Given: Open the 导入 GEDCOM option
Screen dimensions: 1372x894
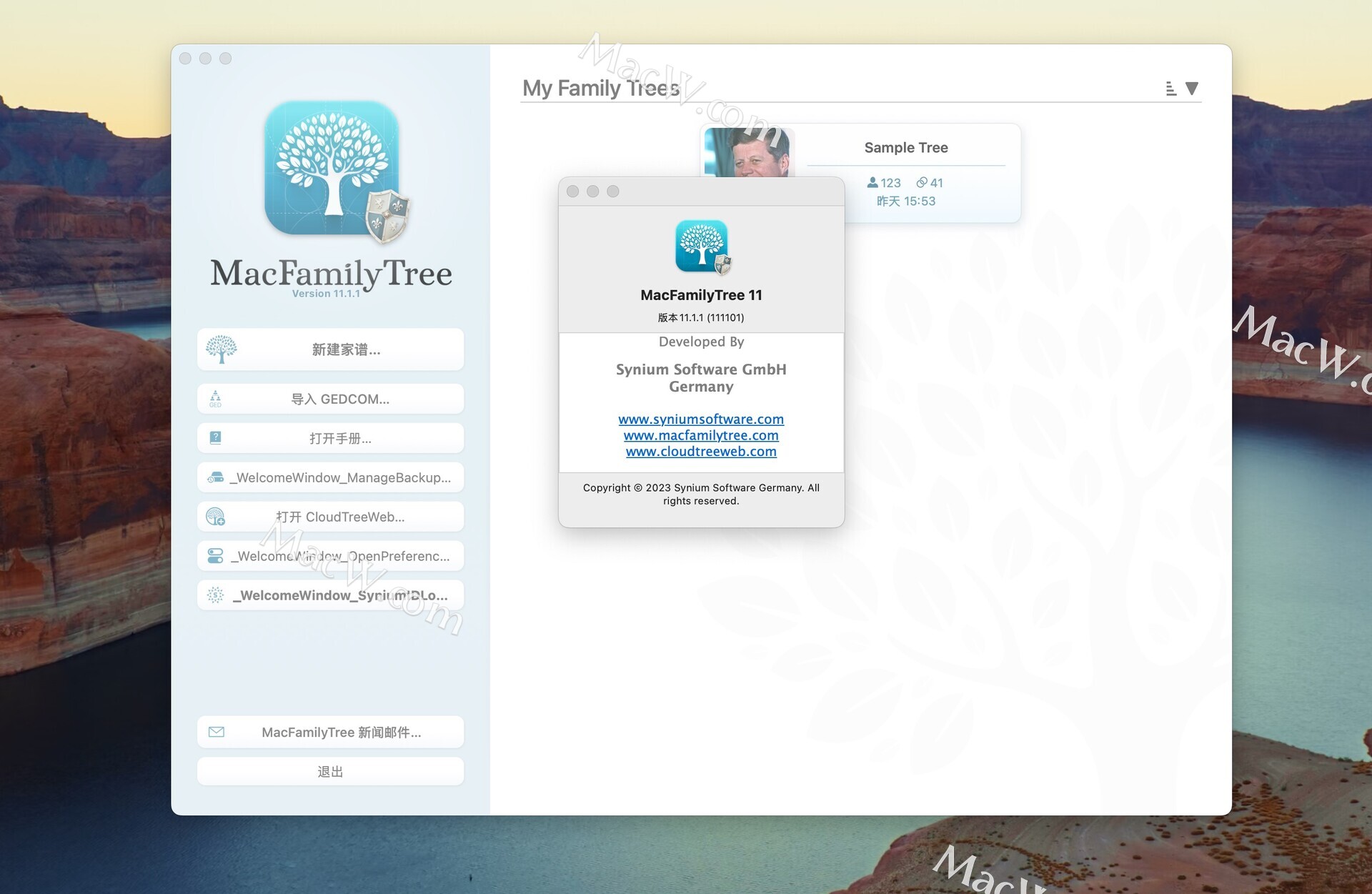Looking at the screenshot, I should pos(330,399).
